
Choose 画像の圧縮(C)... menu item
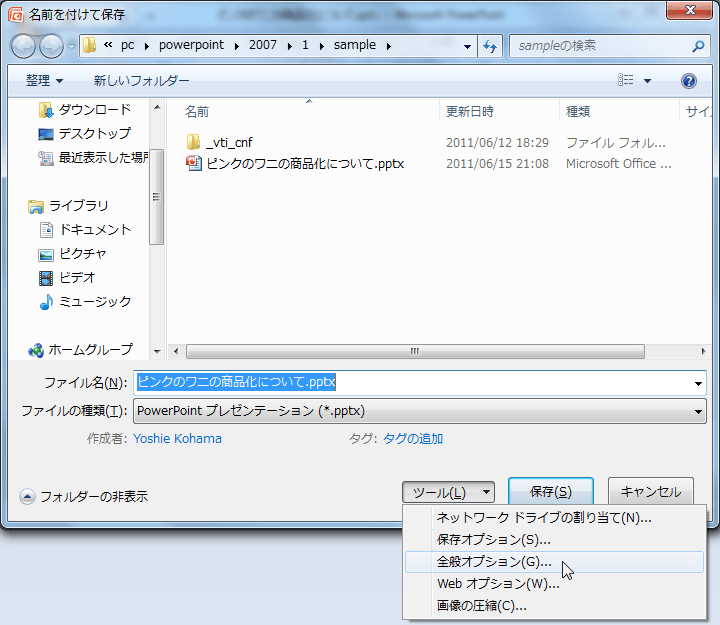point(554,606)
